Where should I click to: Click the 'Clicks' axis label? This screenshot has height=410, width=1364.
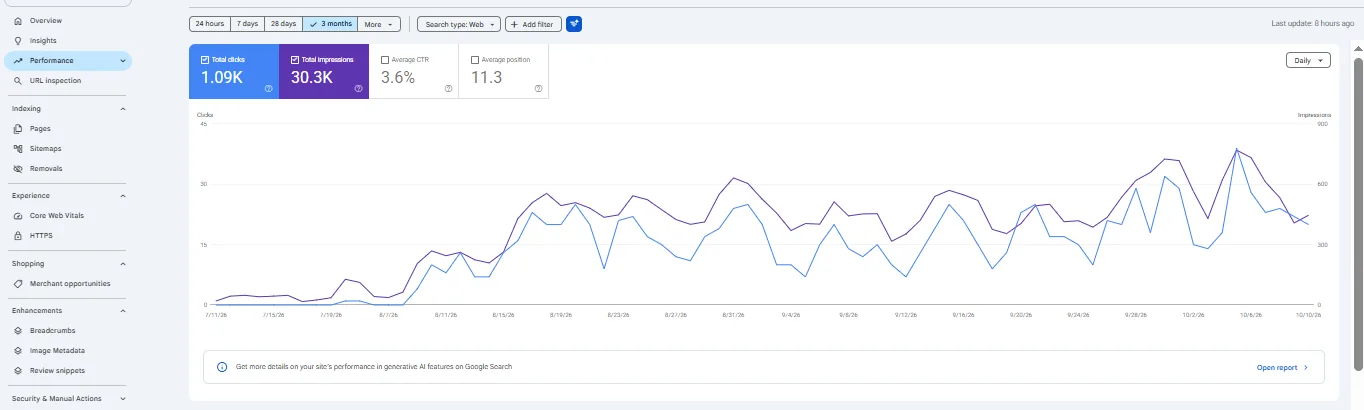[205, 115]
